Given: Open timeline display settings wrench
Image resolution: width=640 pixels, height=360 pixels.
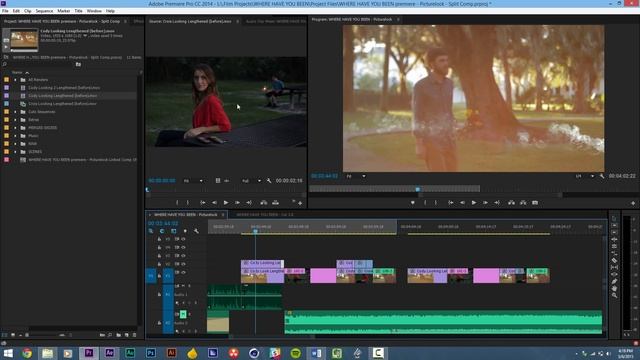Looking at the screenshot, I should click(196, 231).
